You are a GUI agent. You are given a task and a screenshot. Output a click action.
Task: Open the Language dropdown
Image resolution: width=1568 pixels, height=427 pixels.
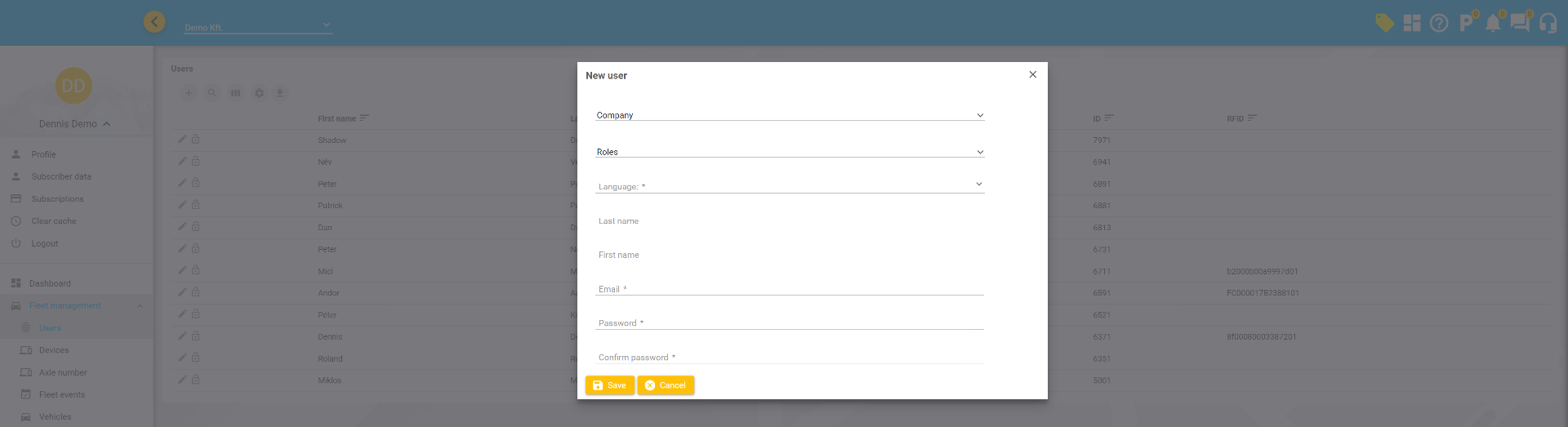point(790,185)
